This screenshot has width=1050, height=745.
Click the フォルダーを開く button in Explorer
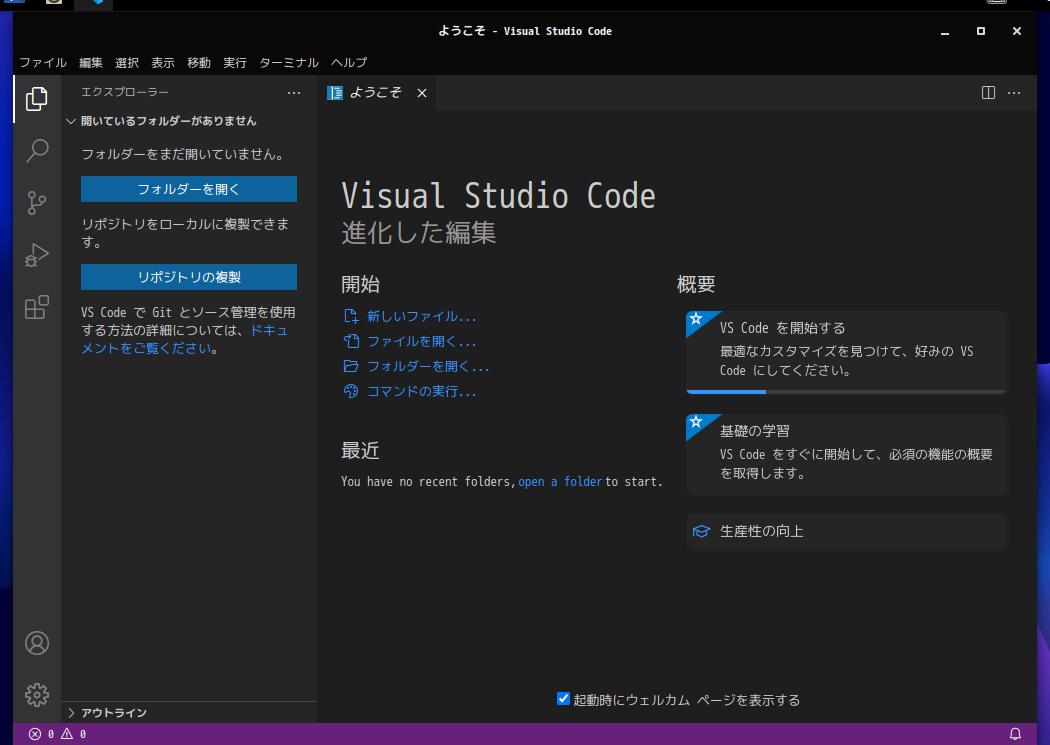189,189
